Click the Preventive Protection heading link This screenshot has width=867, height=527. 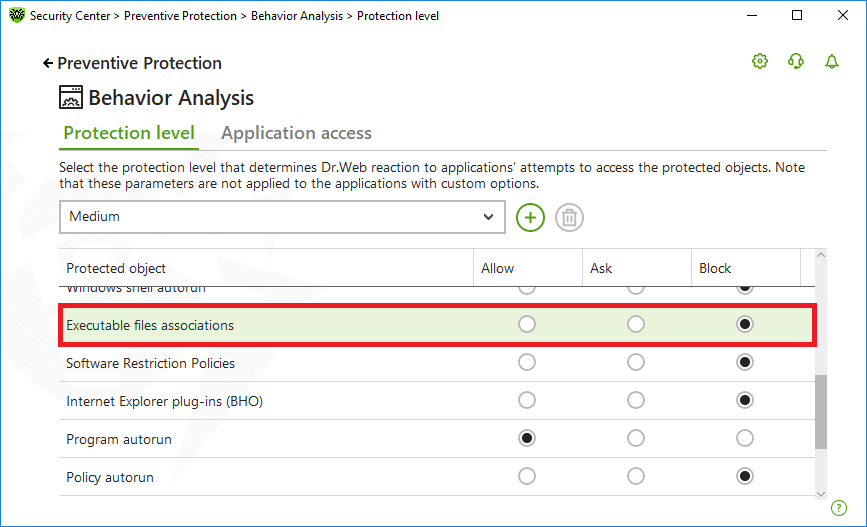point(139,64)
